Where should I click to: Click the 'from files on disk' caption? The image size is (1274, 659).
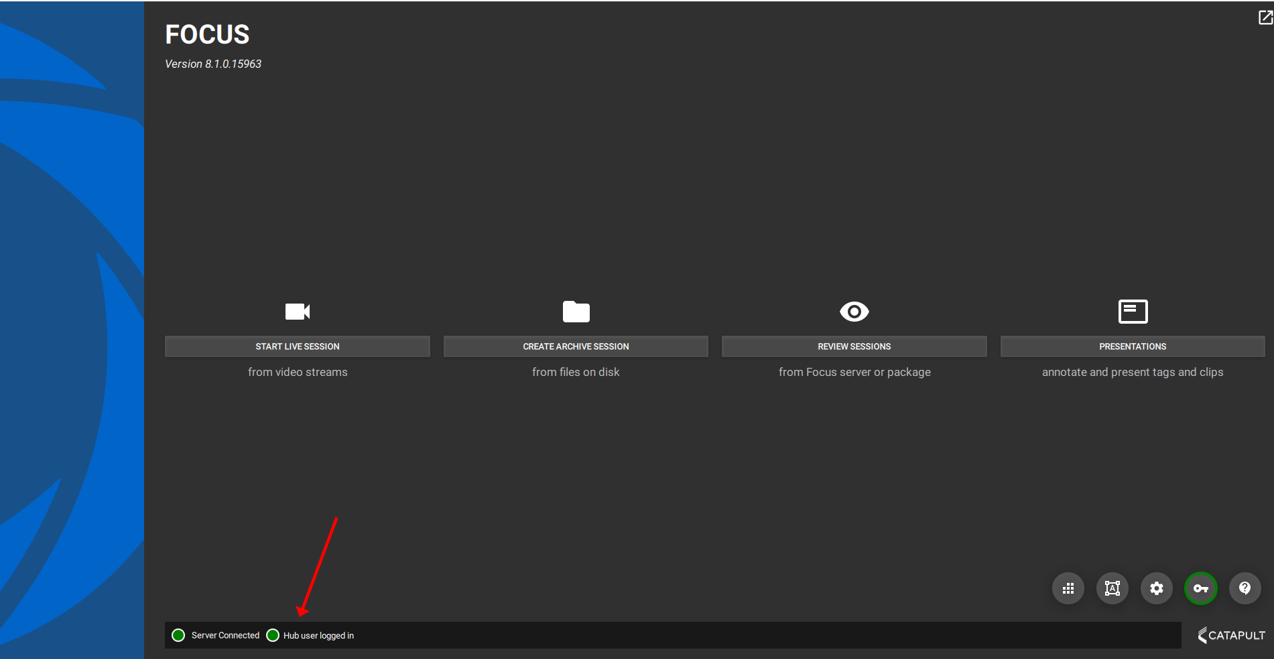click(x=576, y=372)
